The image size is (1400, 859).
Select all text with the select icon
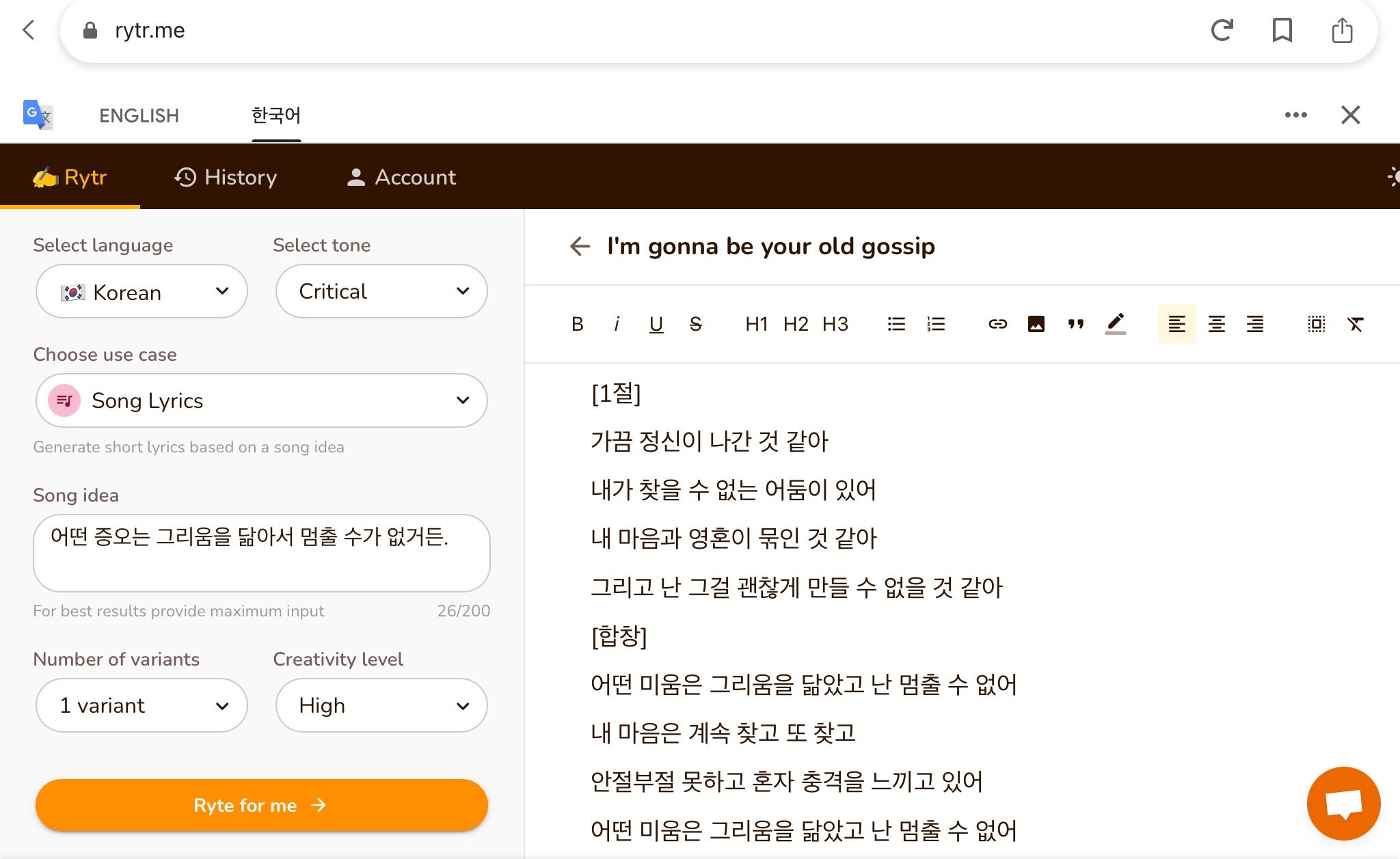(1316, 324)
